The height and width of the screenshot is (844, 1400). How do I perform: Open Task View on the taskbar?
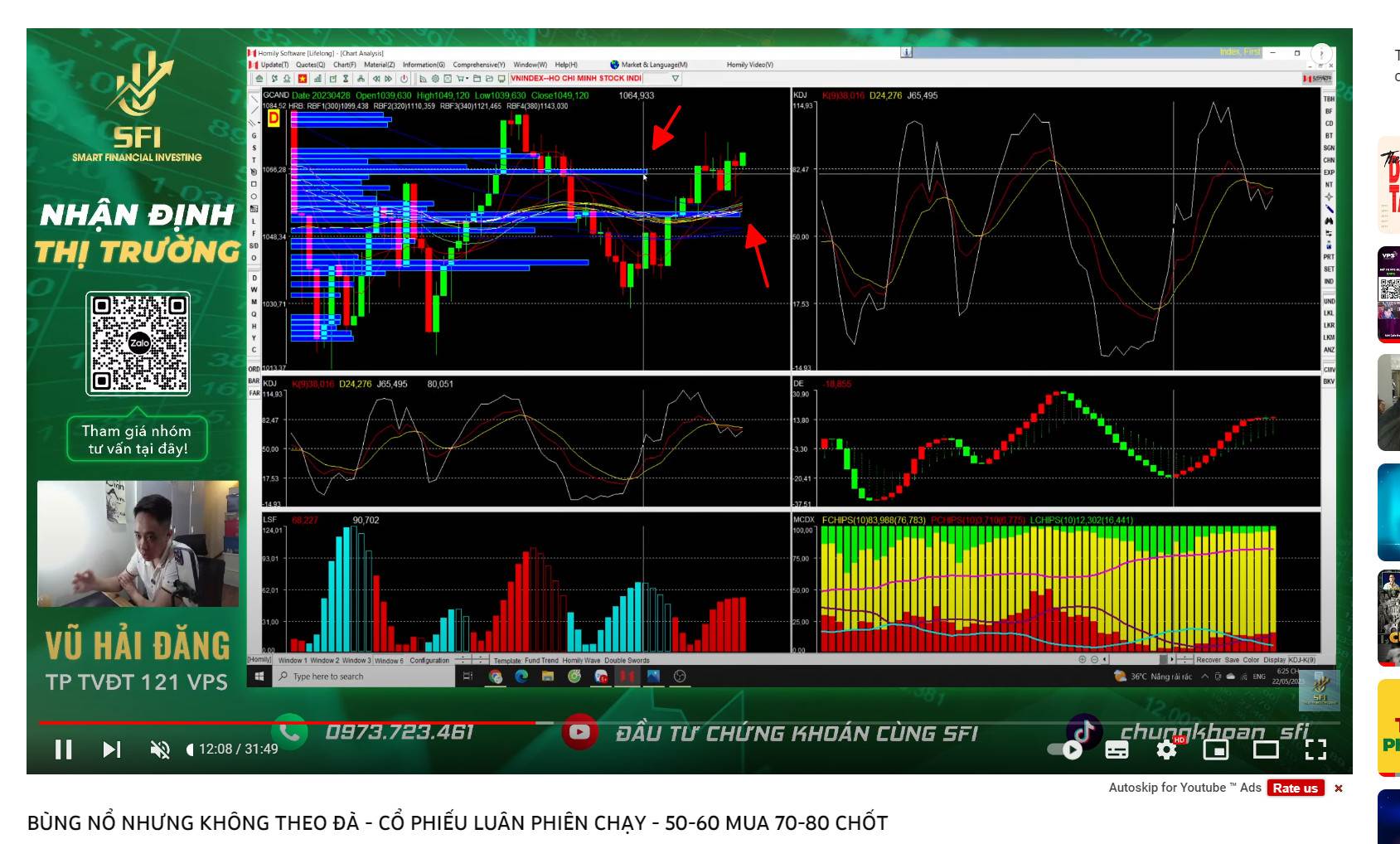pos(467,677)
